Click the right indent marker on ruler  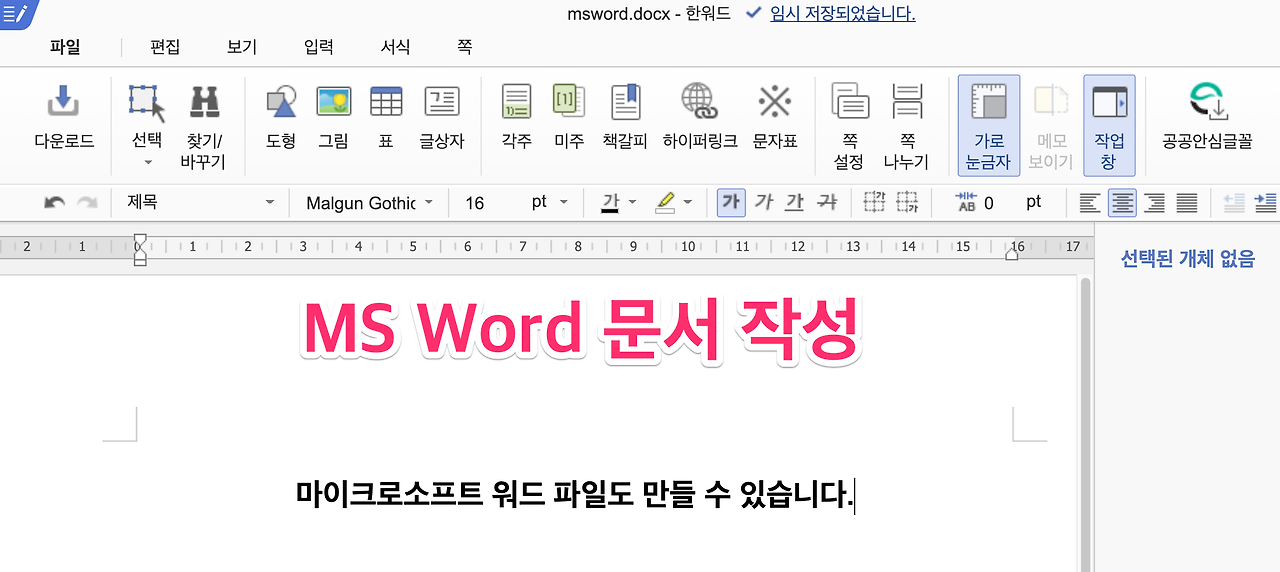click(x=1011, y=255)
